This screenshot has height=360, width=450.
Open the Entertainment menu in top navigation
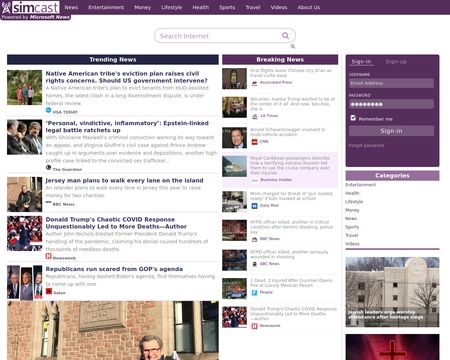106,7
